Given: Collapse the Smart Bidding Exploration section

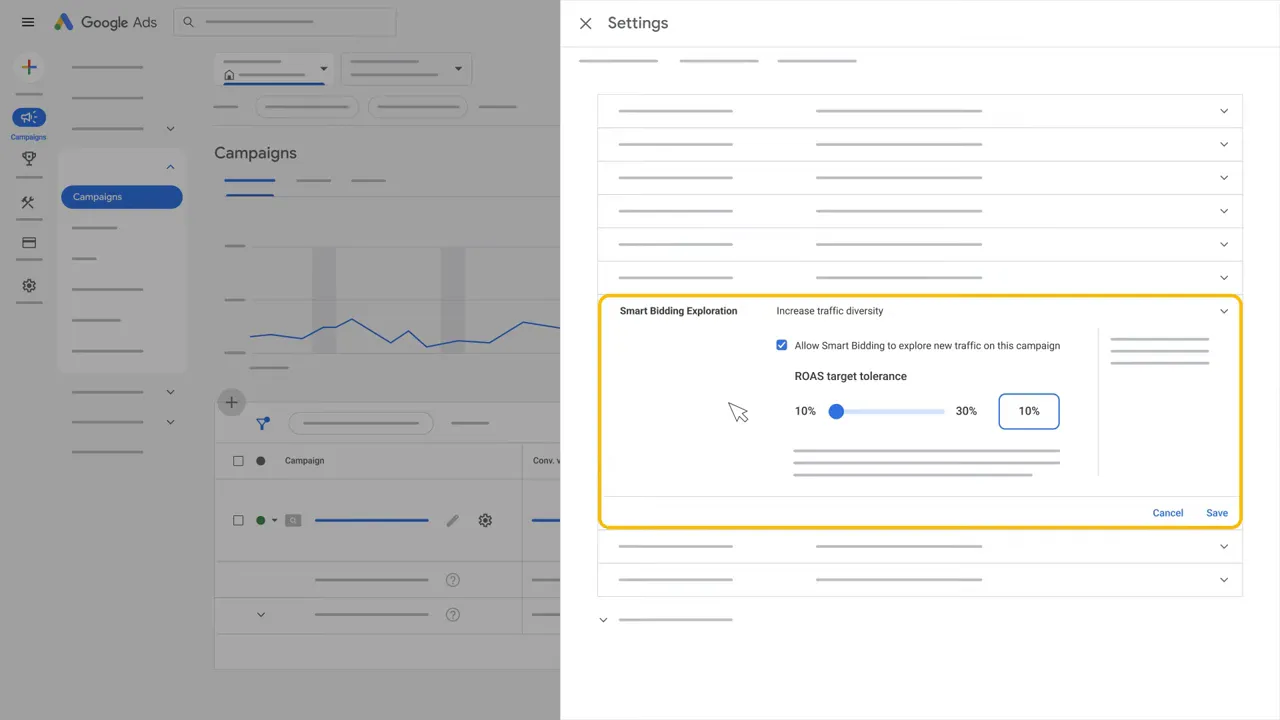Looking at the screenshot, I should point(1223,311).
